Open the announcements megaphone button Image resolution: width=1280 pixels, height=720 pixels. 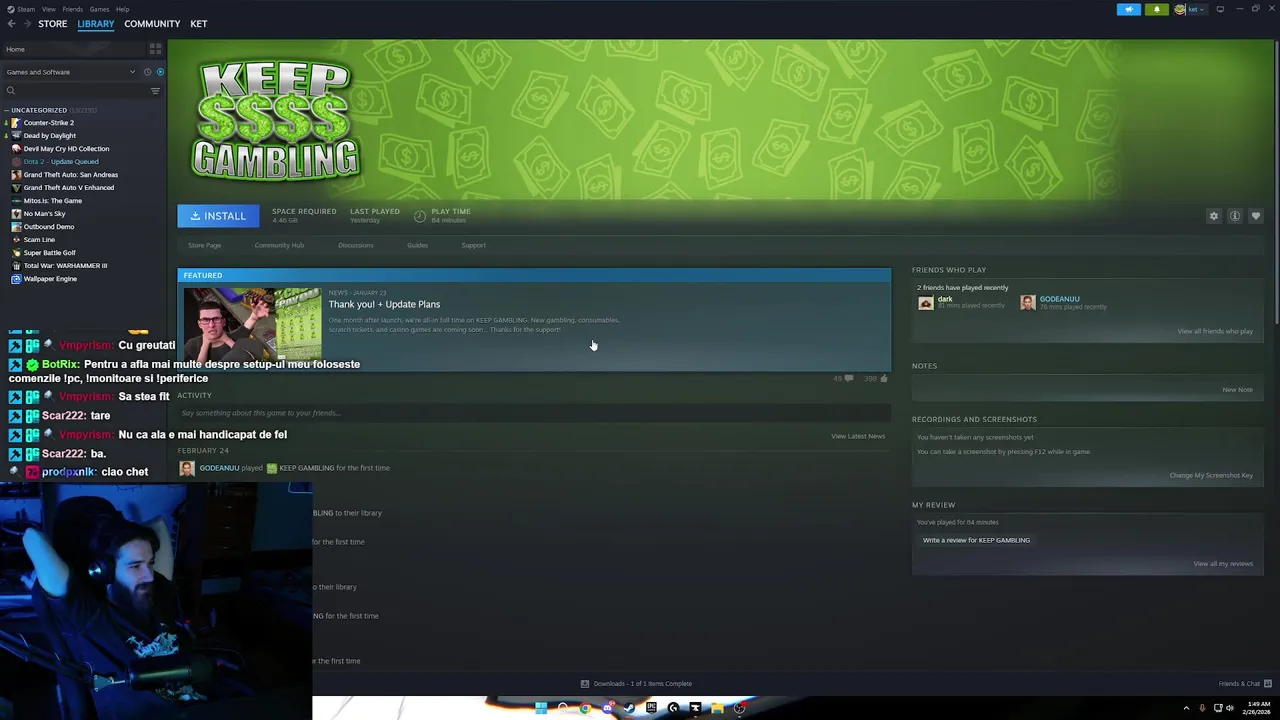(1128, 9)
